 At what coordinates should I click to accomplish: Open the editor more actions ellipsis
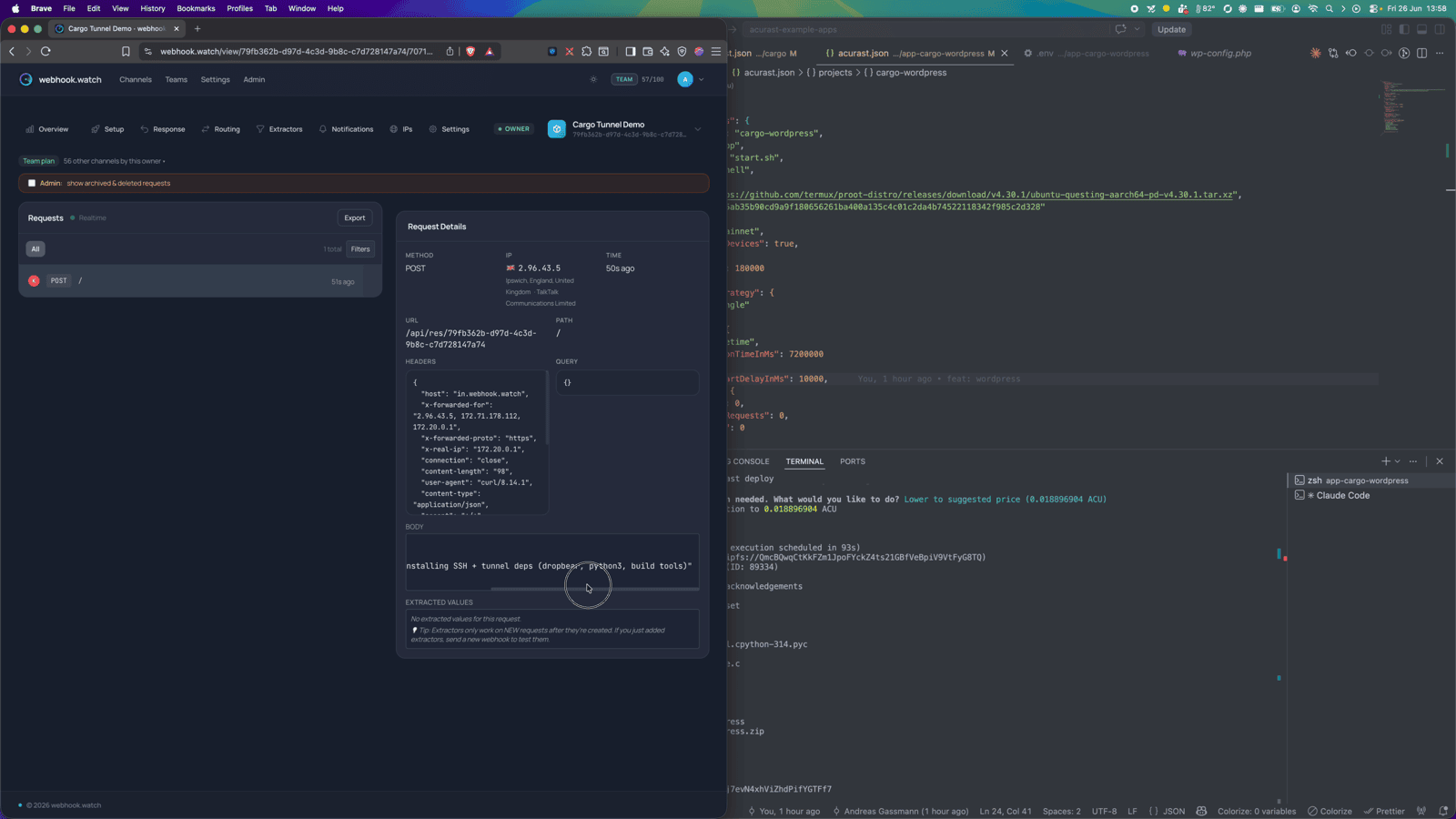tap(1440, 54)
